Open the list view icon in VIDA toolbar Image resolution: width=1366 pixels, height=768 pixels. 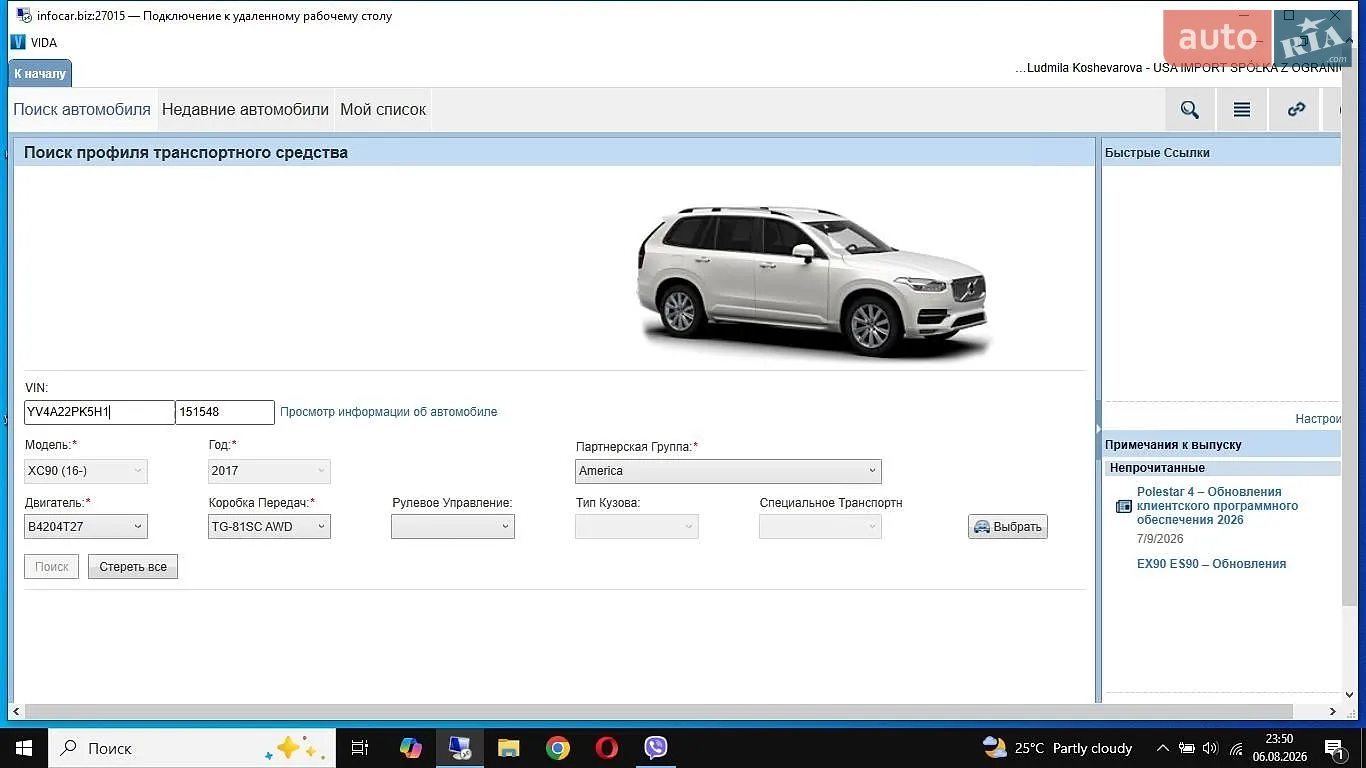[x=1242, y=110]
